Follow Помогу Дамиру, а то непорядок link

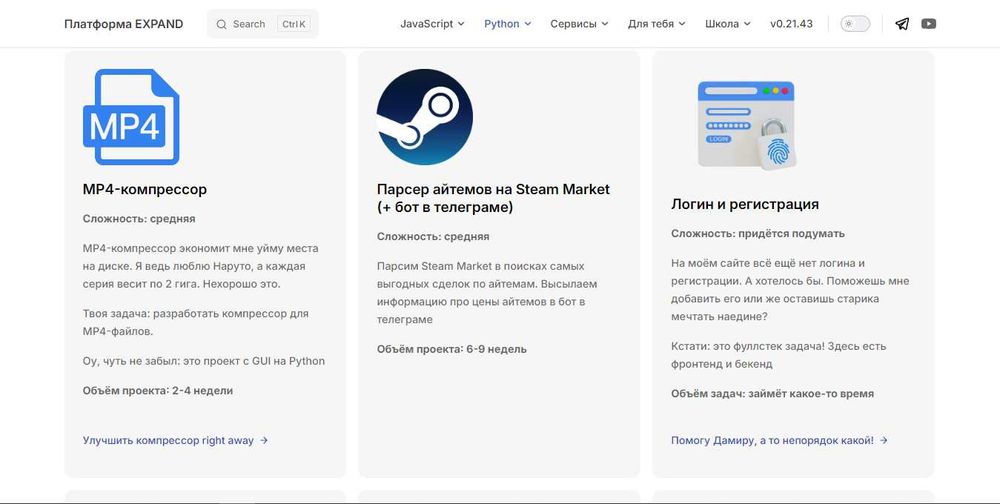[779, 440]
